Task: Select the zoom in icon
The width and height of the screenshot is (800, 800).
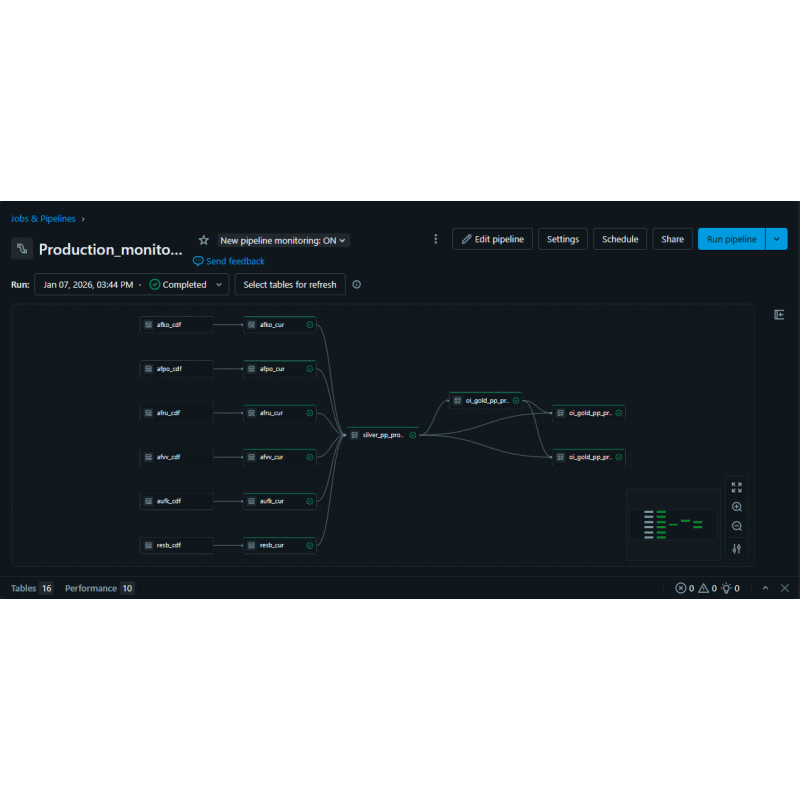Action: coord(737,508)
